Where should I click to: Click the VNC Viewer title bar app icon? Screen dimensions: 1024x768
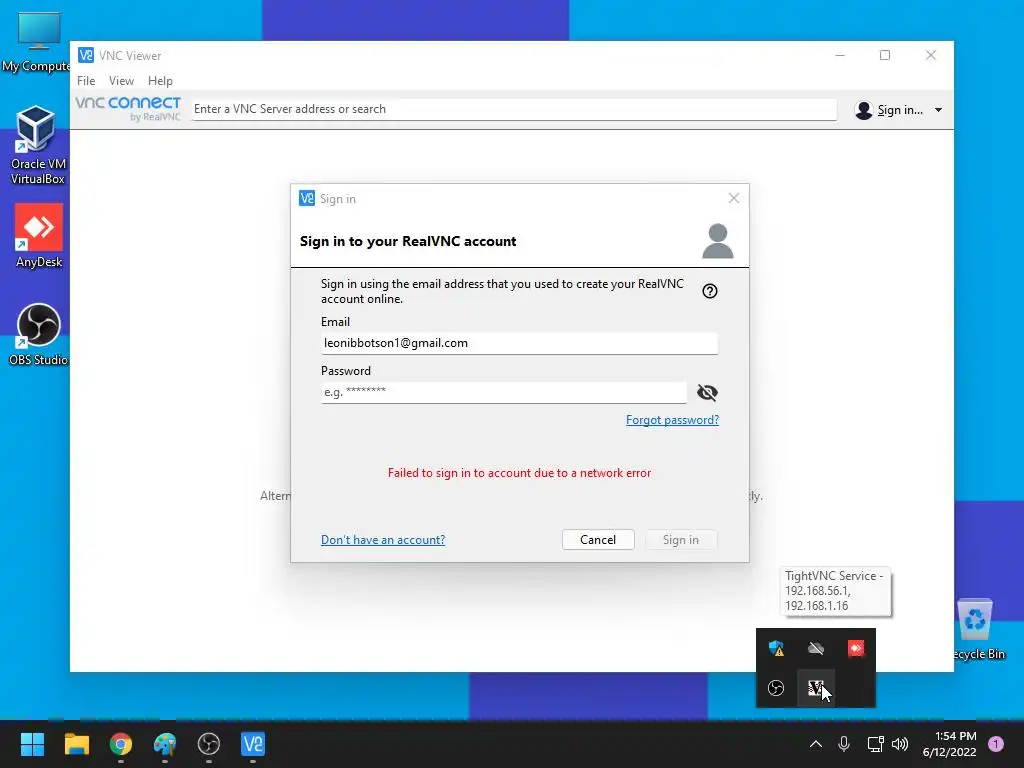[x=86, y=55]
